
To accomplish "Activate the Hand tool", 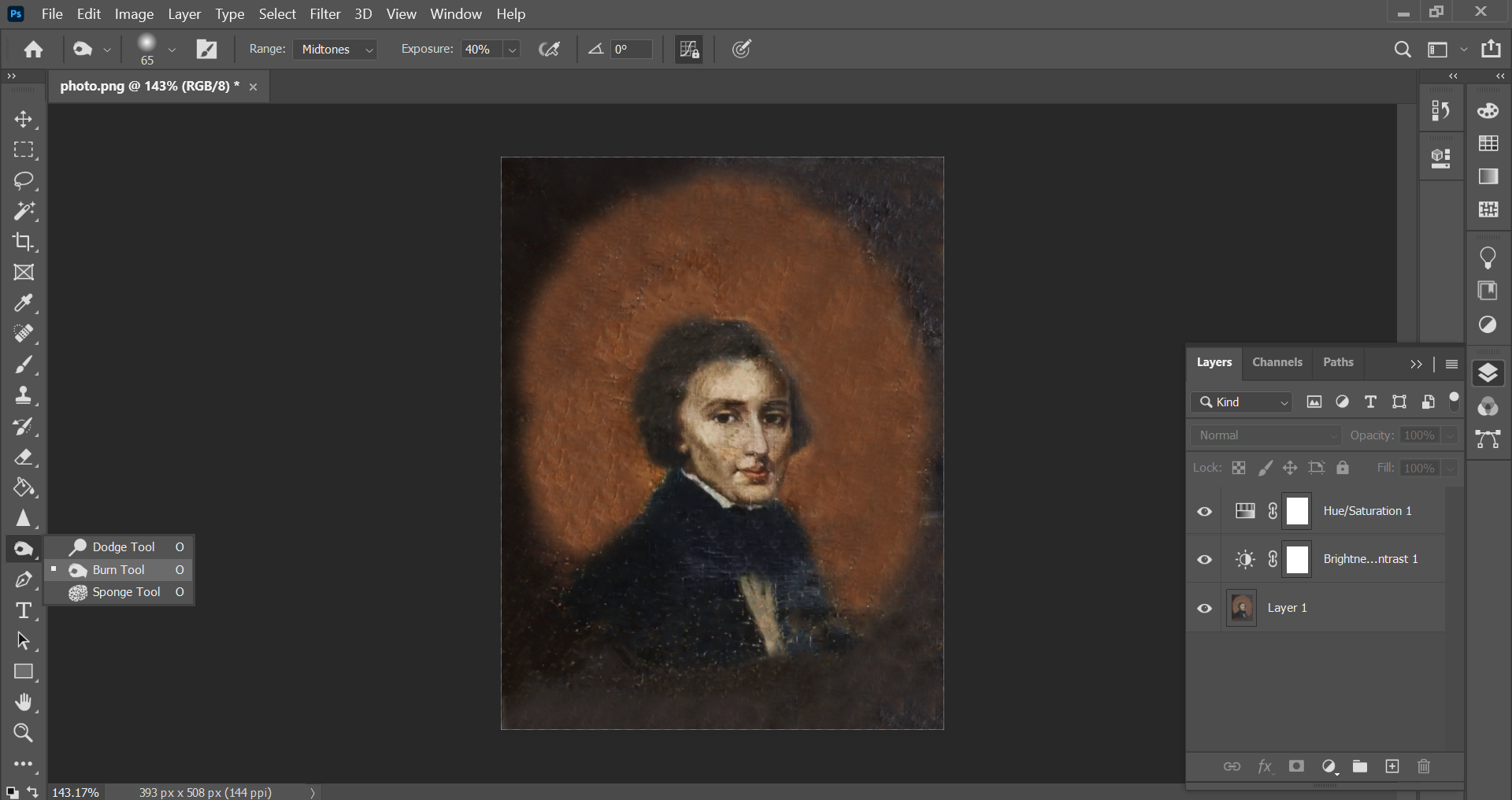I will (24, 702).
